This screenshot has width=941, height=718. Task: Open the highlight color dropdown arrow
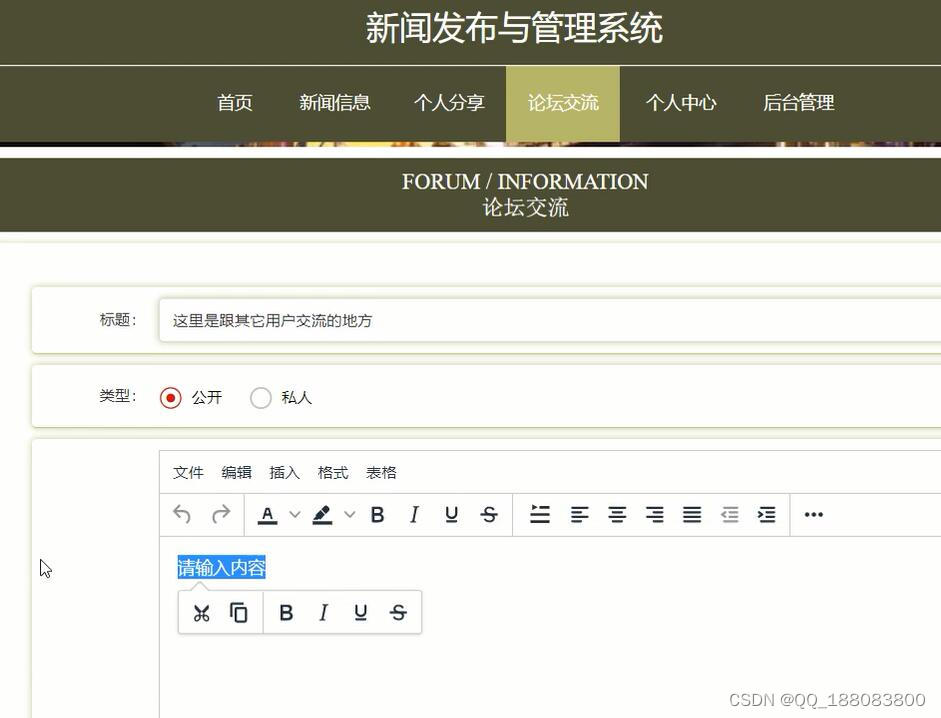[349, 514]
